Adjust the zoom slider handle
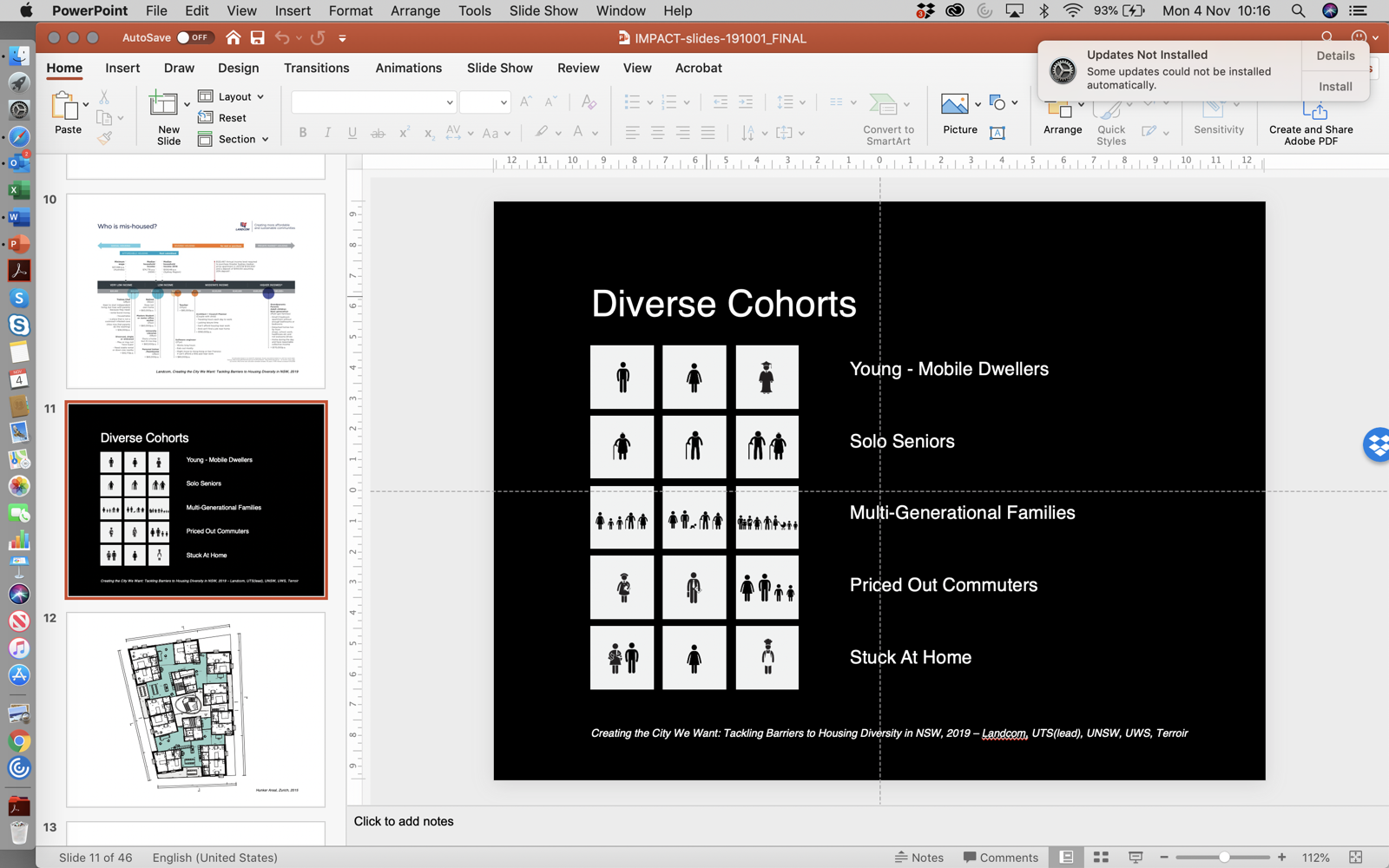Screen dimensions: 1389x868 pyautogui.click(x=1224, y=858)
